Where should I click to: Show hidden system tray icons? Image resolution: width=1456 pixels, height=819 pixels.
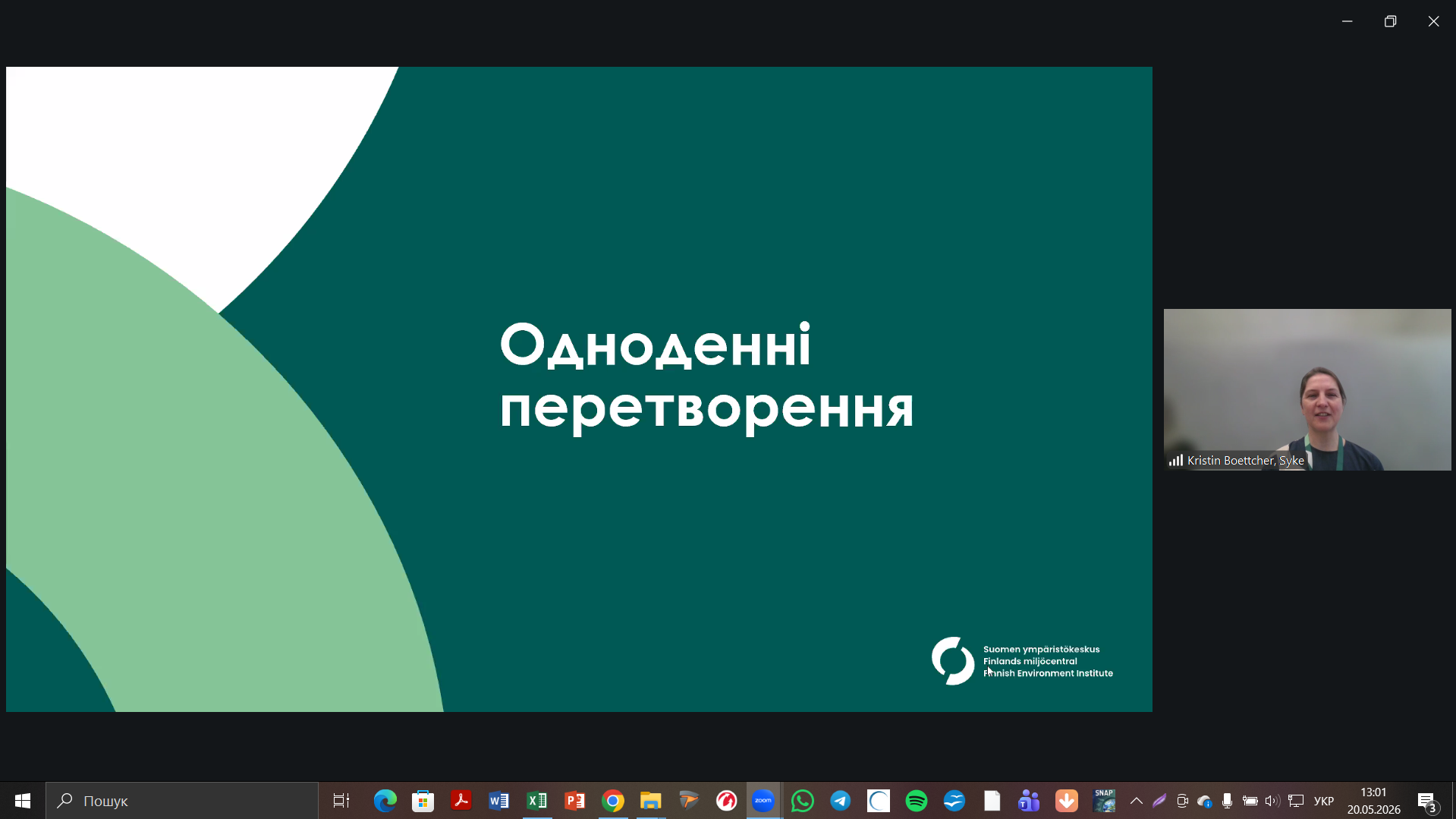click(x=1137, y=801)
